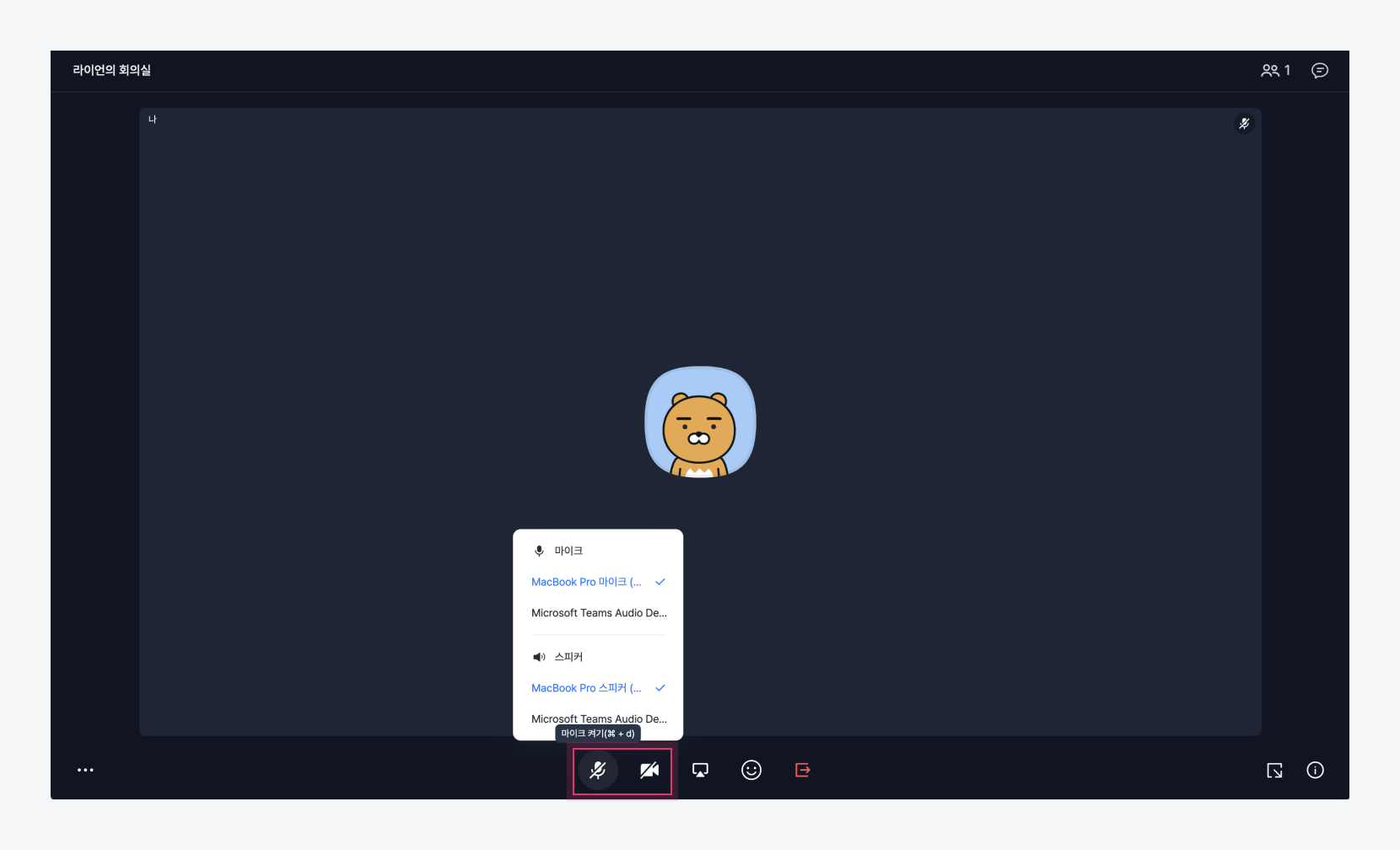
Task: Open the chat panel
Action: click(1320, 71)
